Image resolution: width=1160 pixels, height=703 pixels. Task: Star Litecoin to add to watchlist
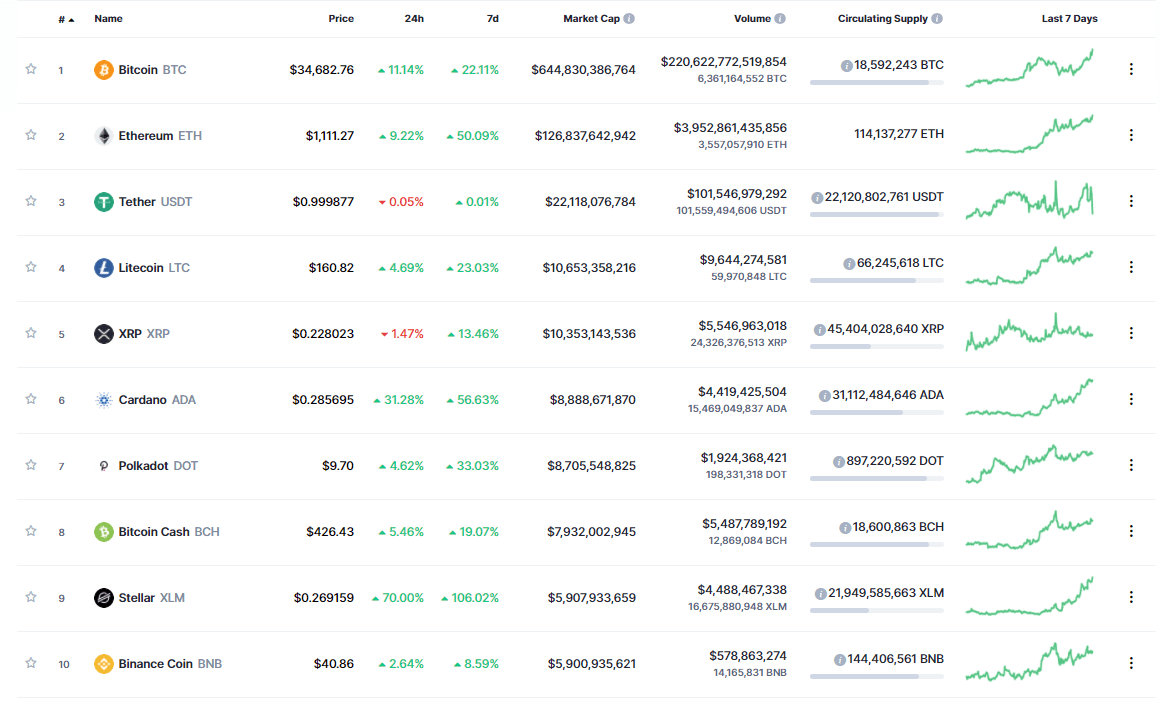click(31, 266)
